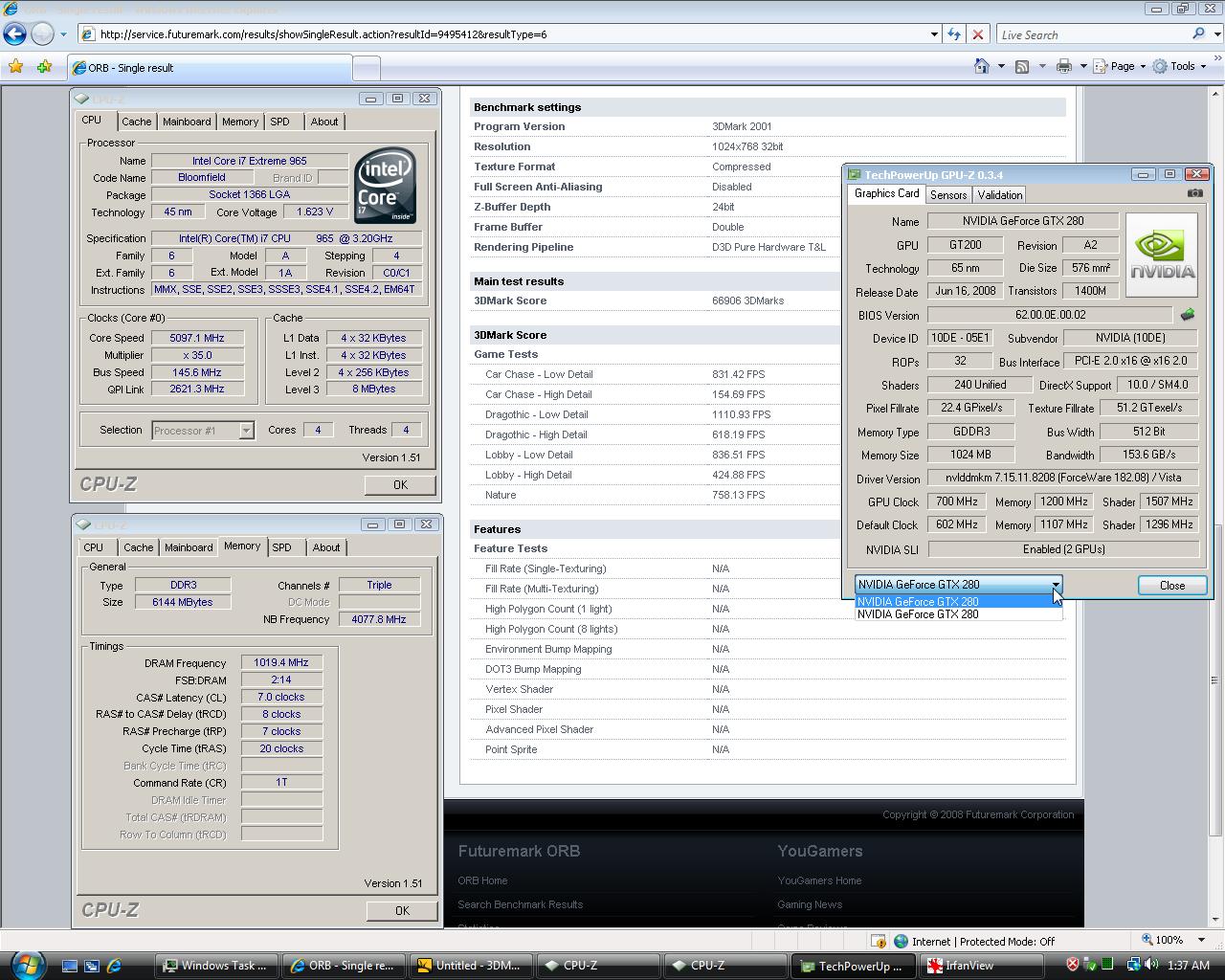Collapse the GPU-Z graphics card selector dropdown
1225x980 pixels.
[1055, 585]
